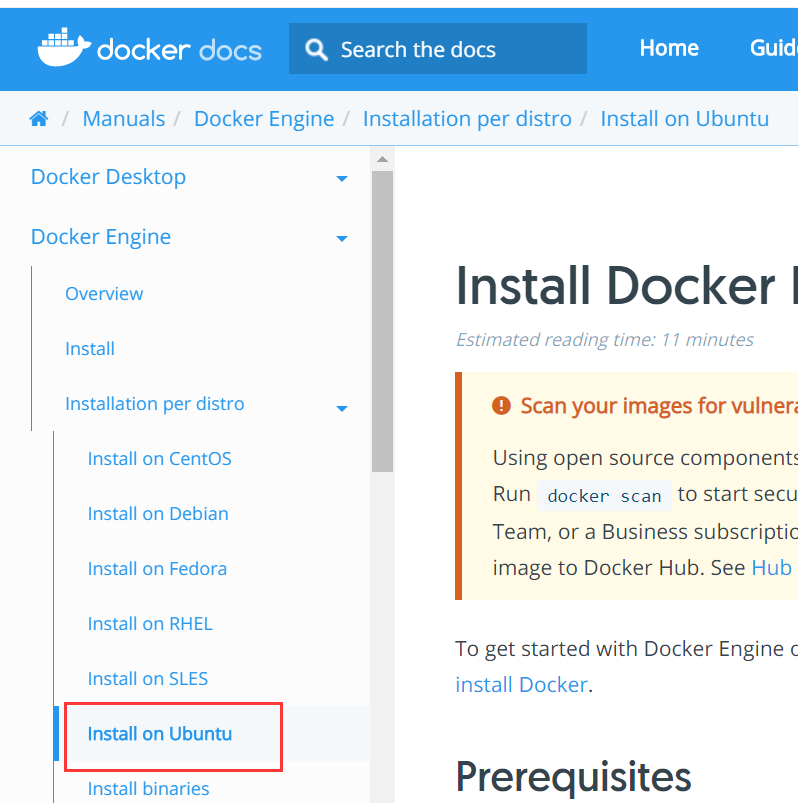Click the magnifier icon in the search bar
Viewport: 798px width, 803px height.
point(316,48)
